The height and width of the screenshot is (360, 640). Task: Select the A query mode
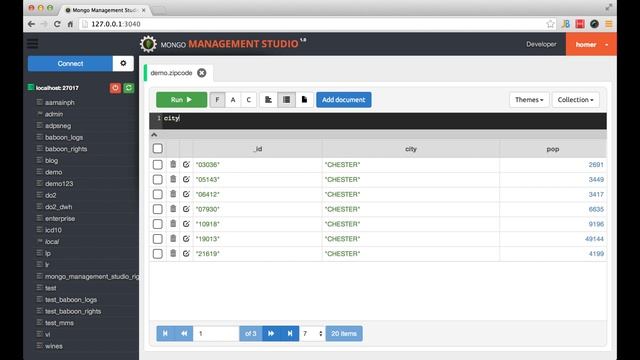click(233, 100)
